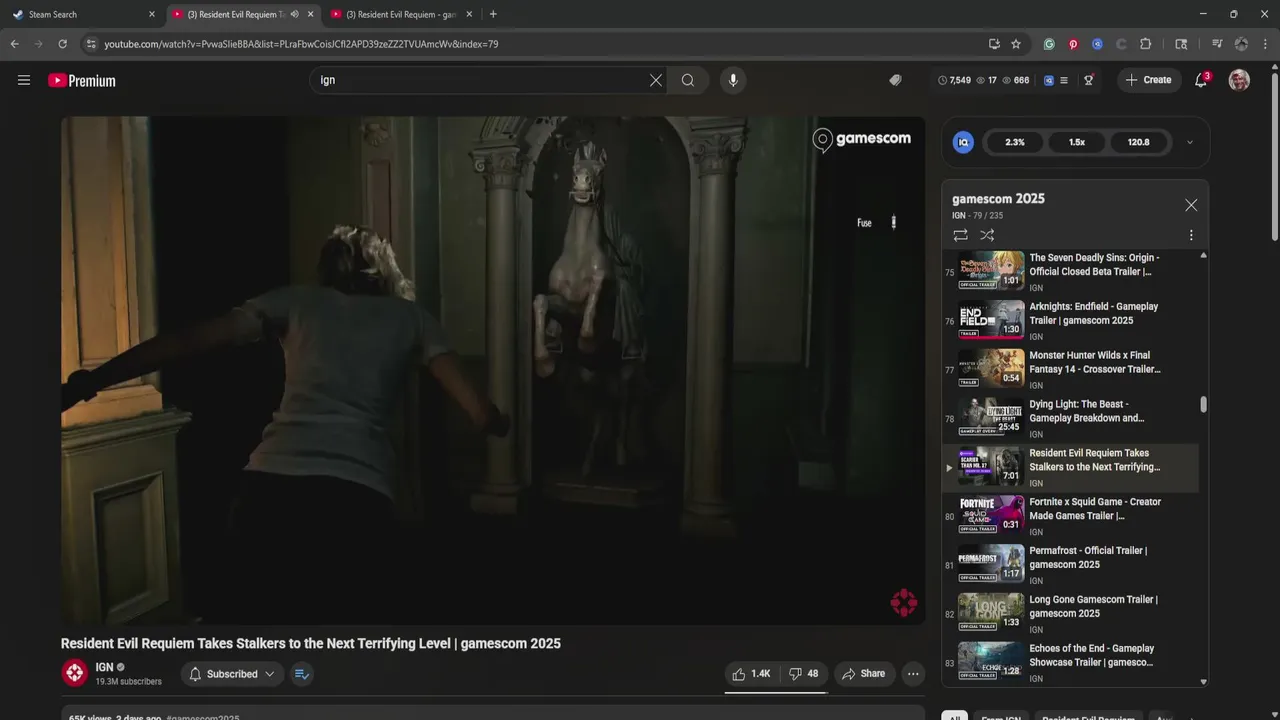Dislike the video showing 48
This screenshot has height=720, width=1280.
(x=803, y=674)
